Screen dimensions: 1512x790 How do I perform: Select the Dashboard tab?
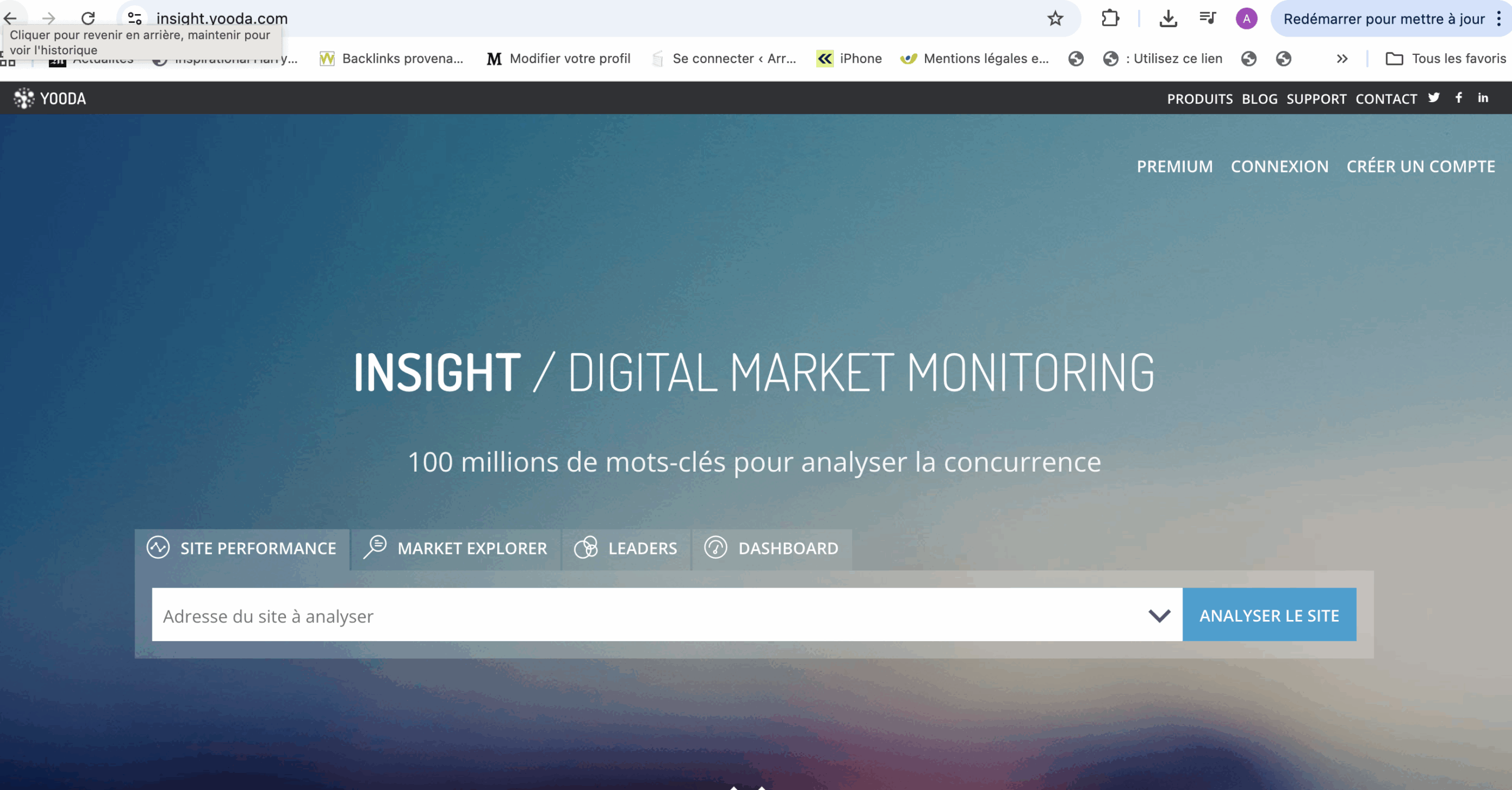(771, 549)
